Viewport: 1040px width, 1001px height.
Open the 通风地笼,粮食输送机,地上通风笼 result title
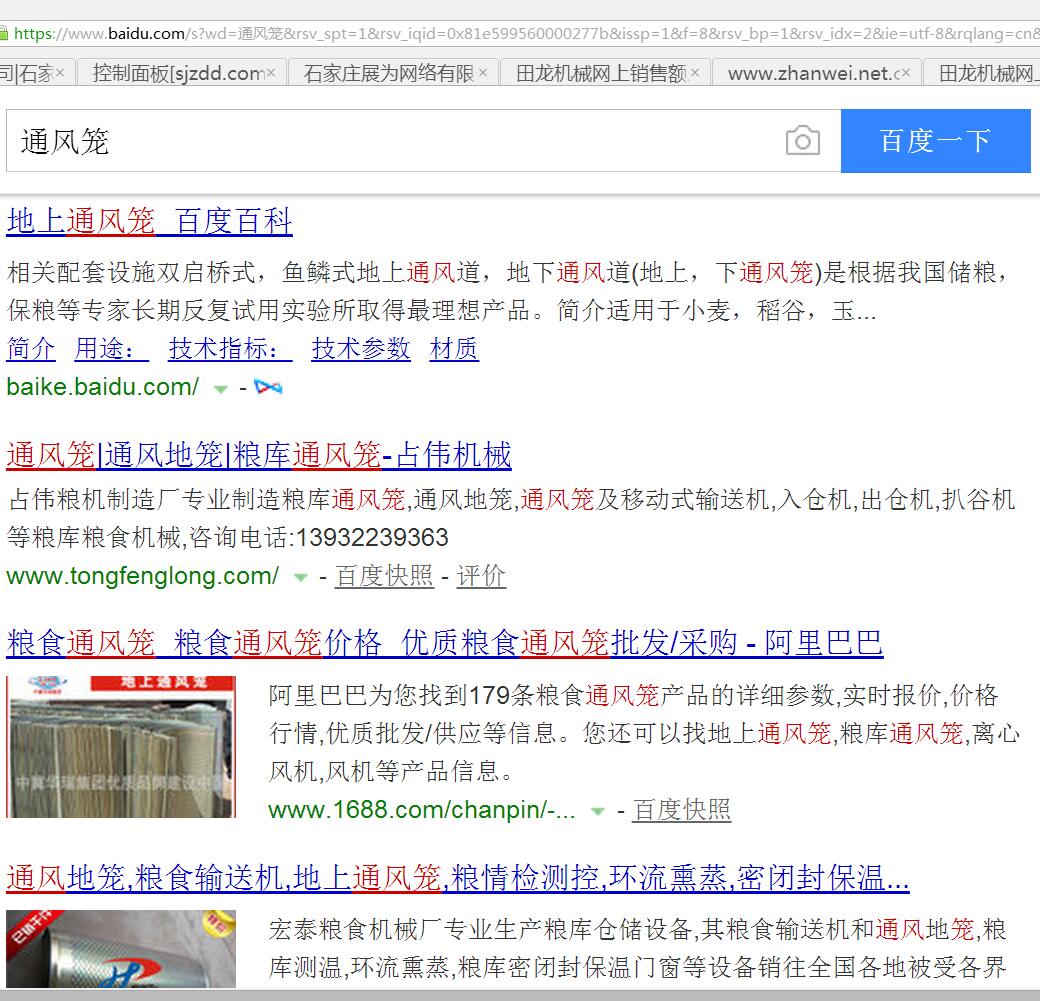458,878
